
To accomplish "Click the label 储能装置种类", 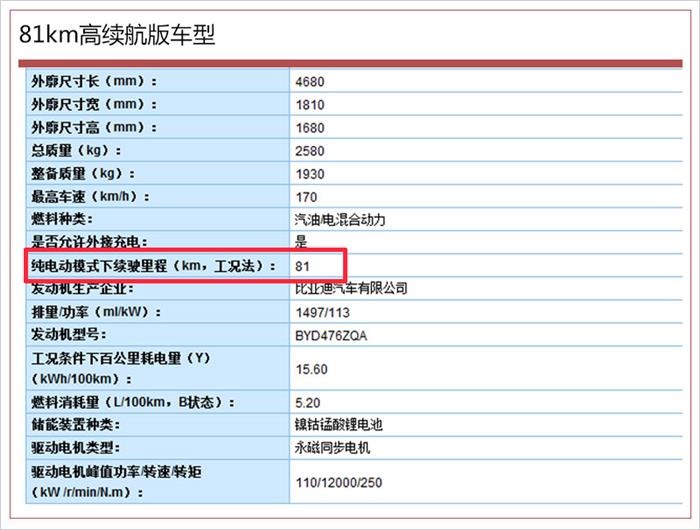I will [75, 425].
